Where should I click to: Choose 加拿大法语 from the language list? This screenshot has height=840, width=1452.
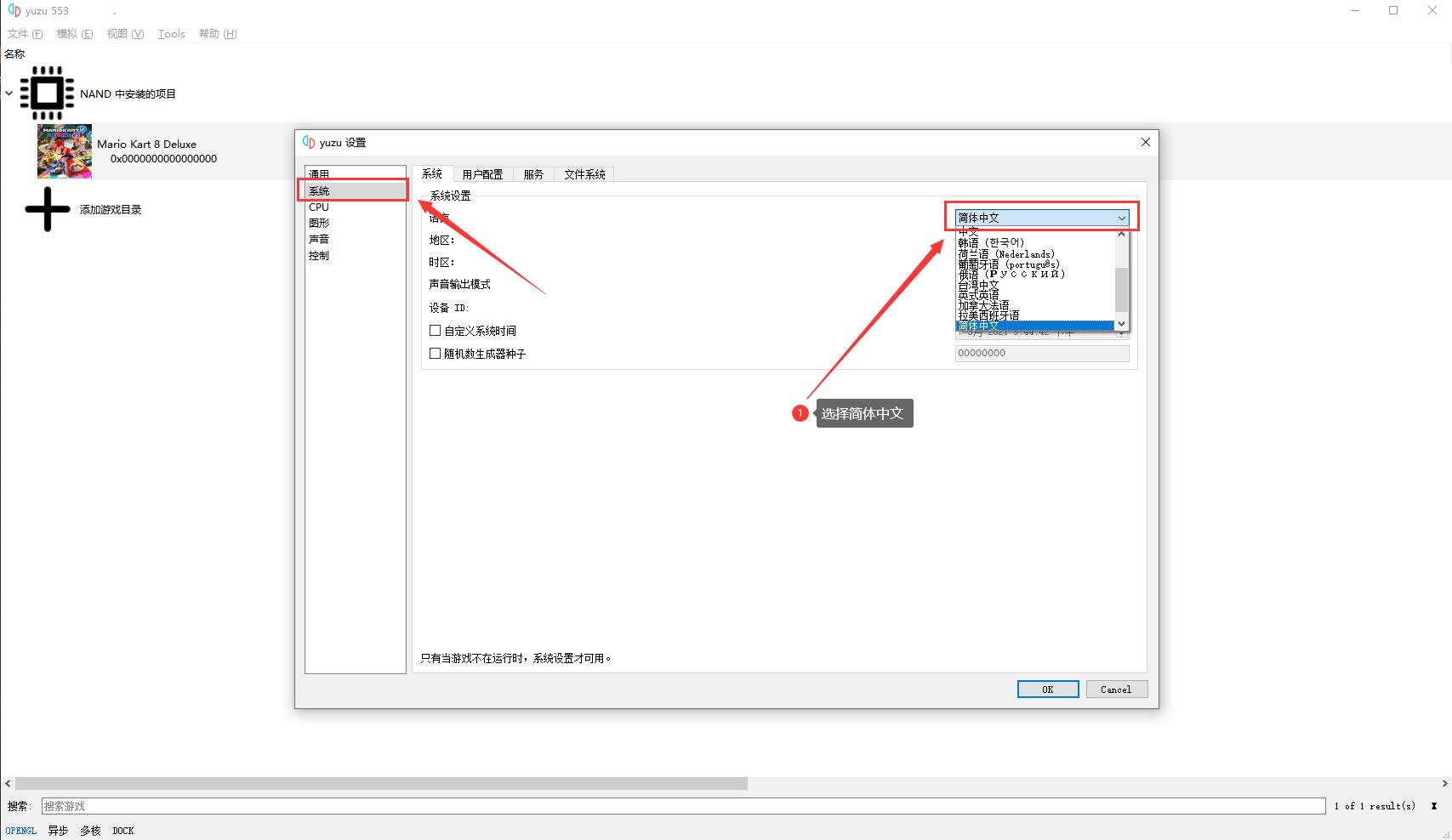1034,305
